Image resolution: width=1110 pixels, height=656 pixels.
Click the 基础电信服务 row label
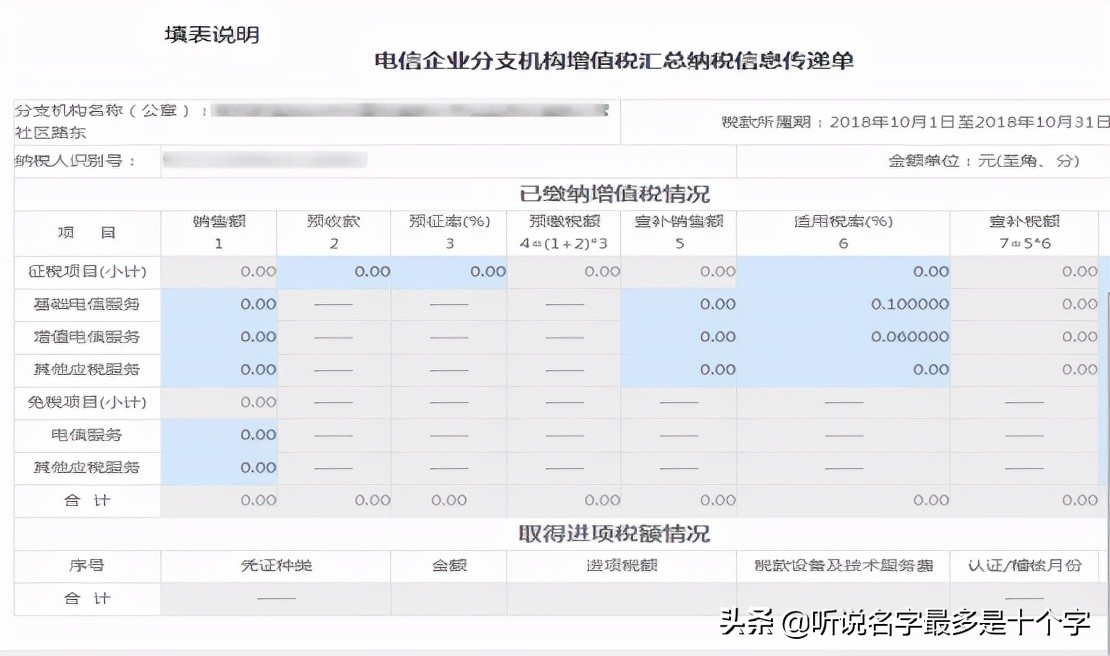pos(86,304)
